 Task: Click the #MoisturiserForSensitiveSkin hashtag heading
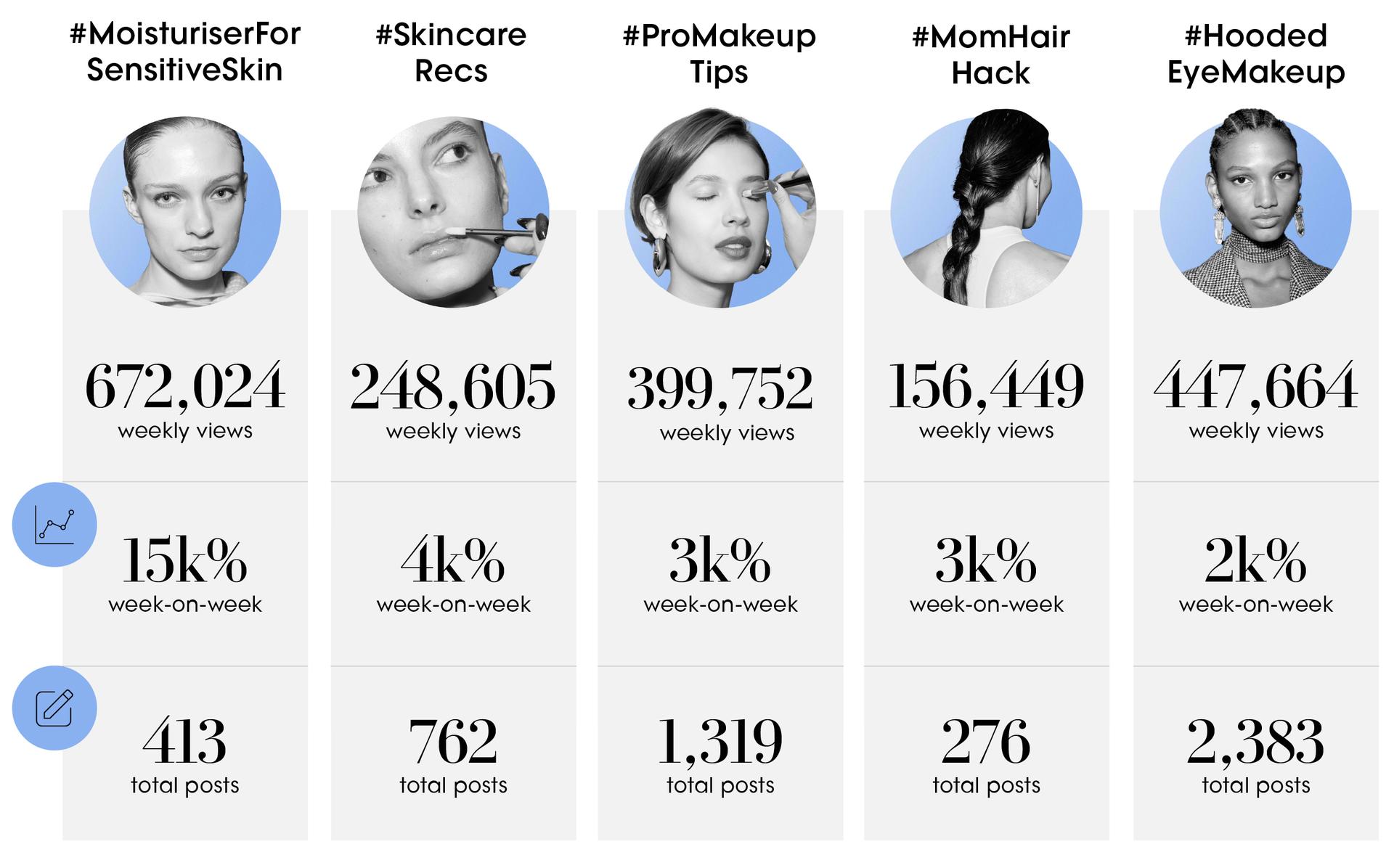(185, 52)
